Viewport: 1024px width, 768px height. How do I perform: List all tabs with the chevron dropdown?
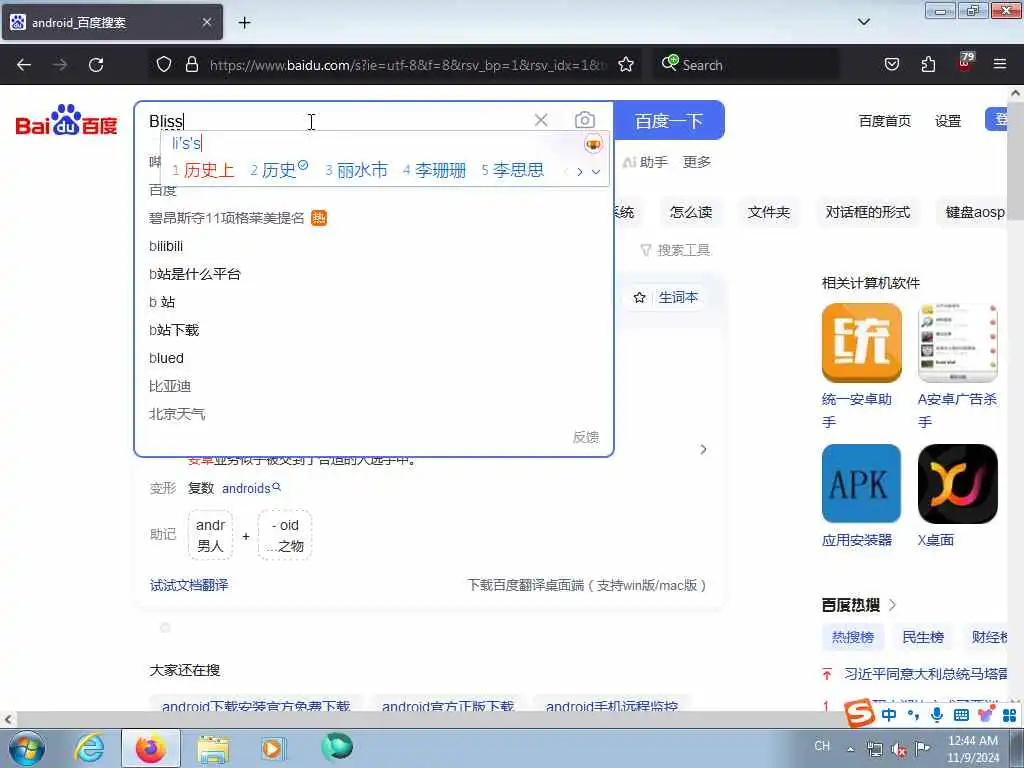864,22
